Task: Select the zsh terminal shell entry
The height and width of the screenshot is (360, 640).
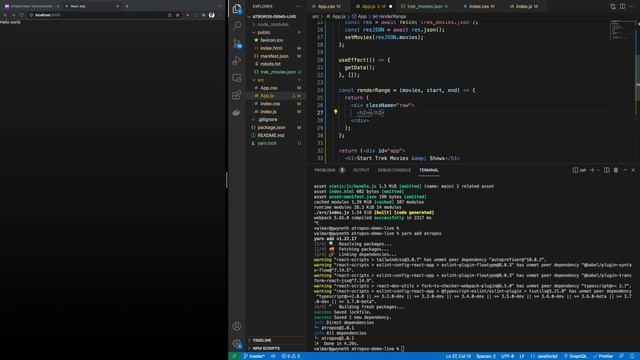Action: pos(579,170)
